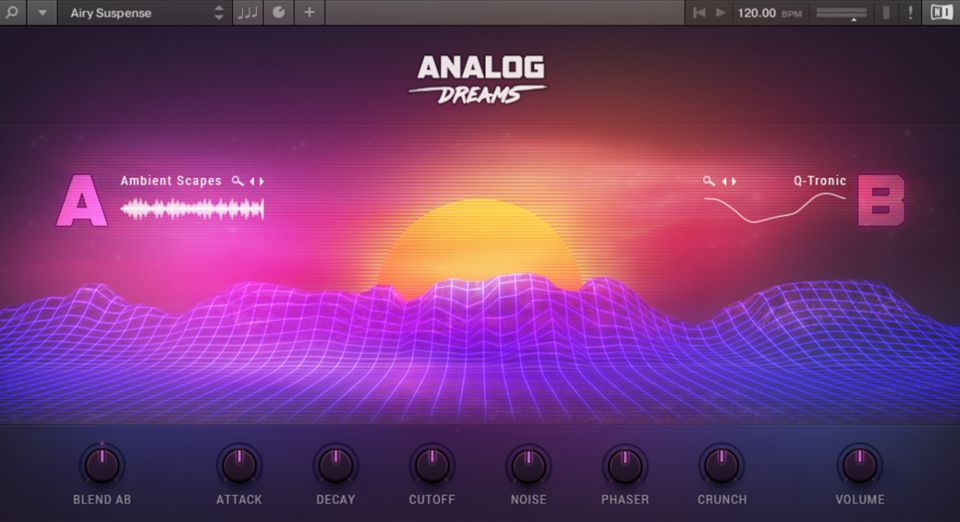Adjust the master volume slider in header
Screen dimensions: 960x522
click(x=841, y=13)
